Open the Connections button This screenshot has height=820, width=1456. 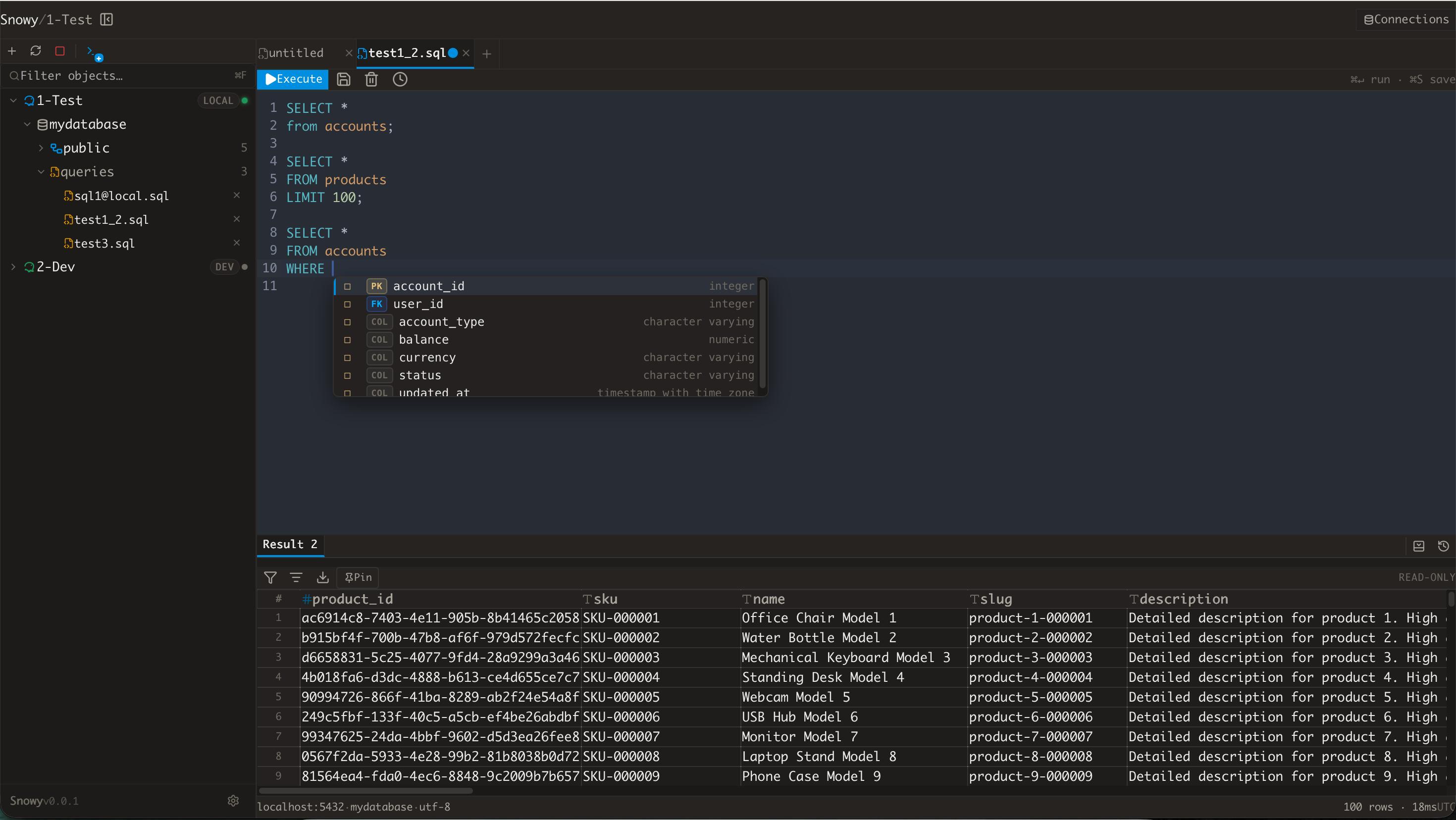click(1405, 20)
